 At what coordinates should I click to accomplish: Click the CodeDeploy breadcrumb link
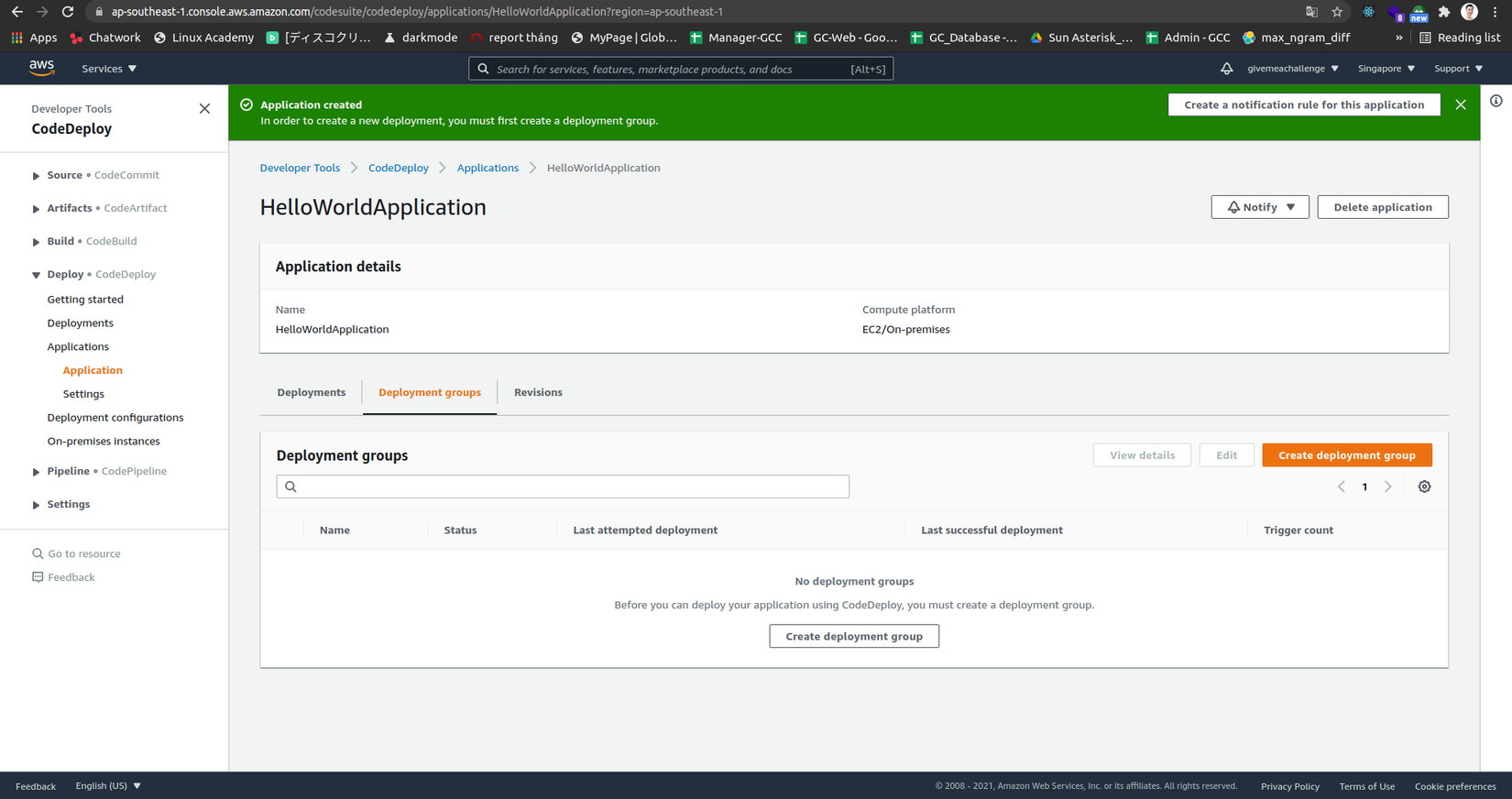click(399, 169)
